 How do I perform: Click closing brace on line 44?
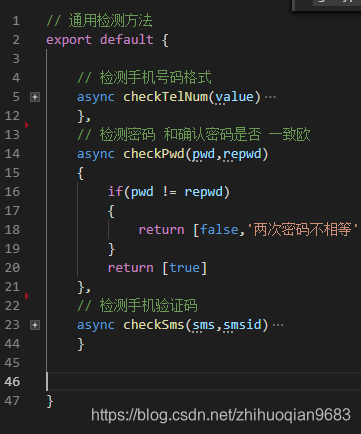click(x=81, y=344)
